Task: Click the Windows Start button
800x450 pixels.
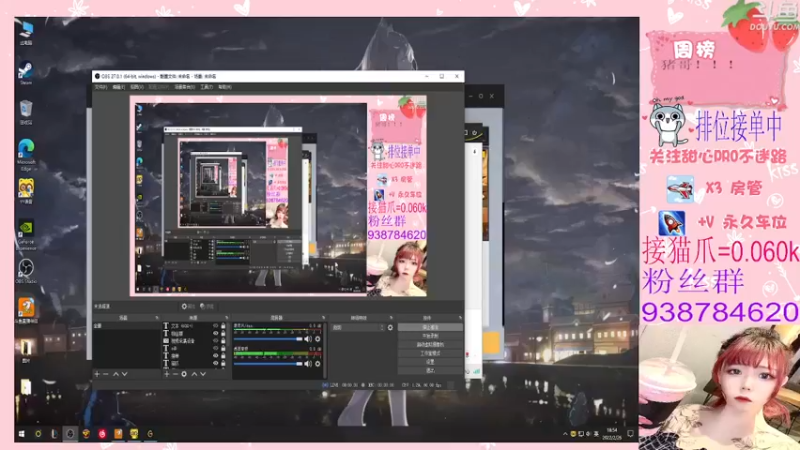Action: tap(21, 434)
